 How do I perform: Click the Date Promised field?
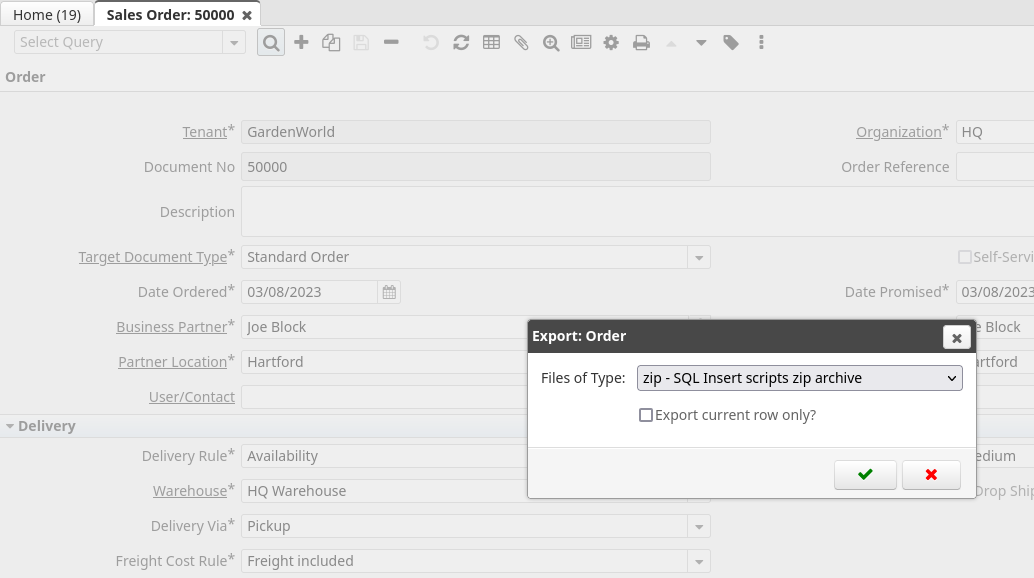(995, 292)
